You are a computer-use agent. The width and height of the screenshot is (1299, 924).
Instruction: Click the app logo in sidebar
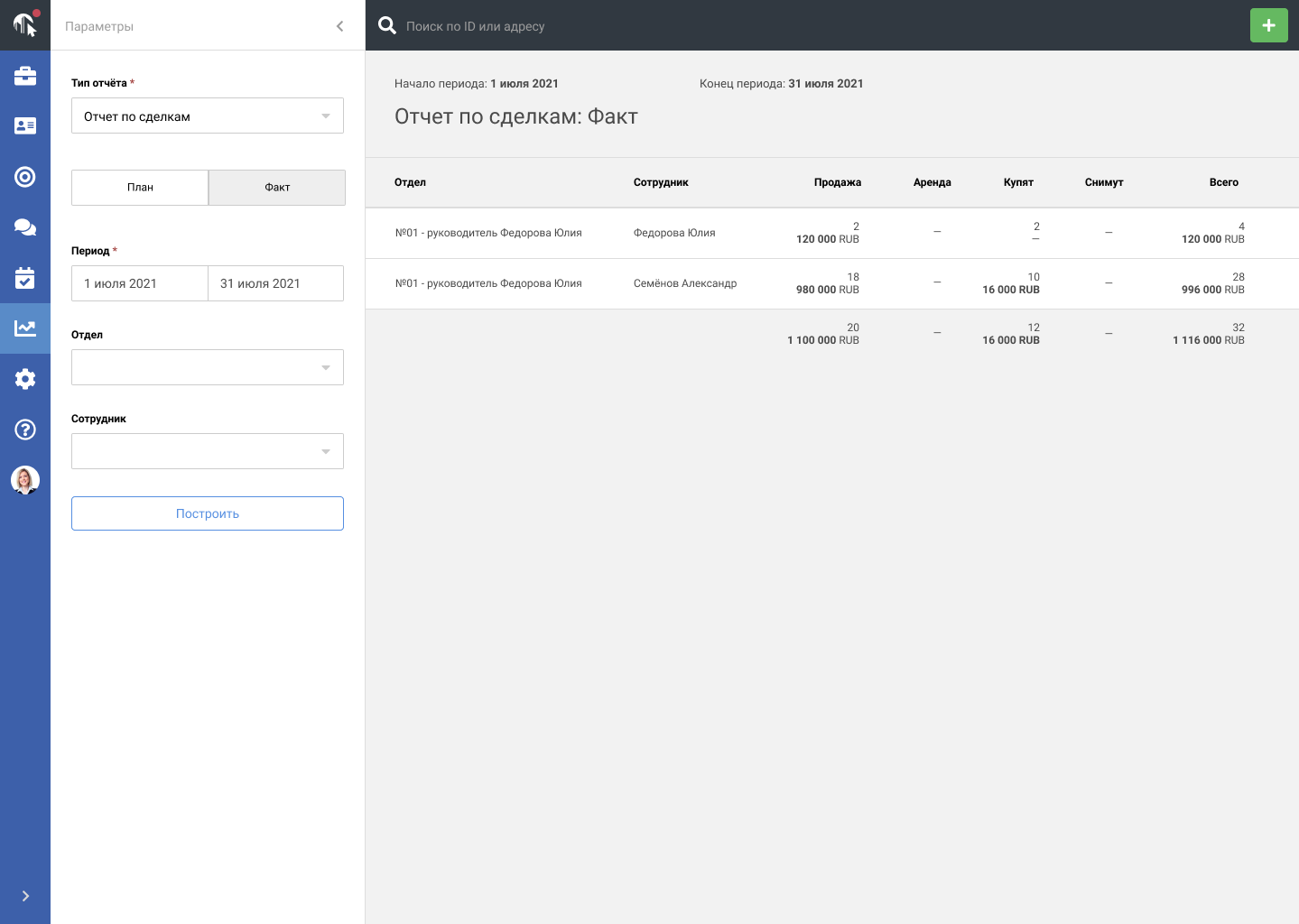coord(24,24)
